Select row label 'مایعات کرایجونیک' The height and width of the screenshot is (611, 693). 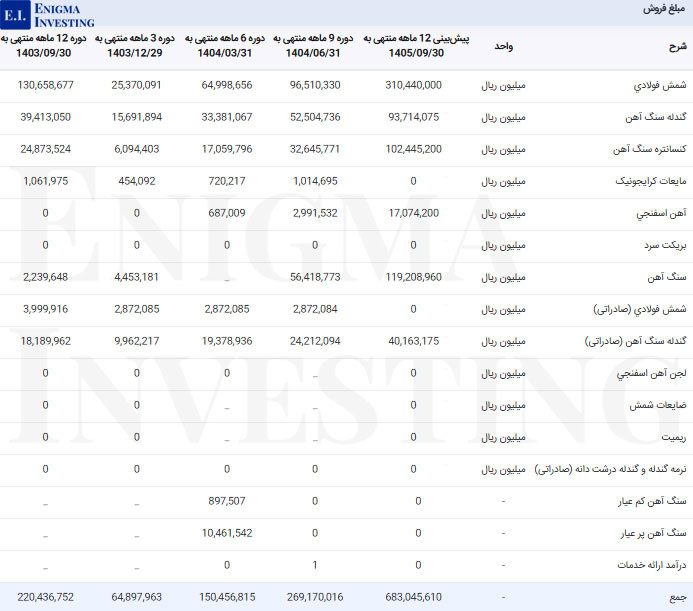pos(651,181)
